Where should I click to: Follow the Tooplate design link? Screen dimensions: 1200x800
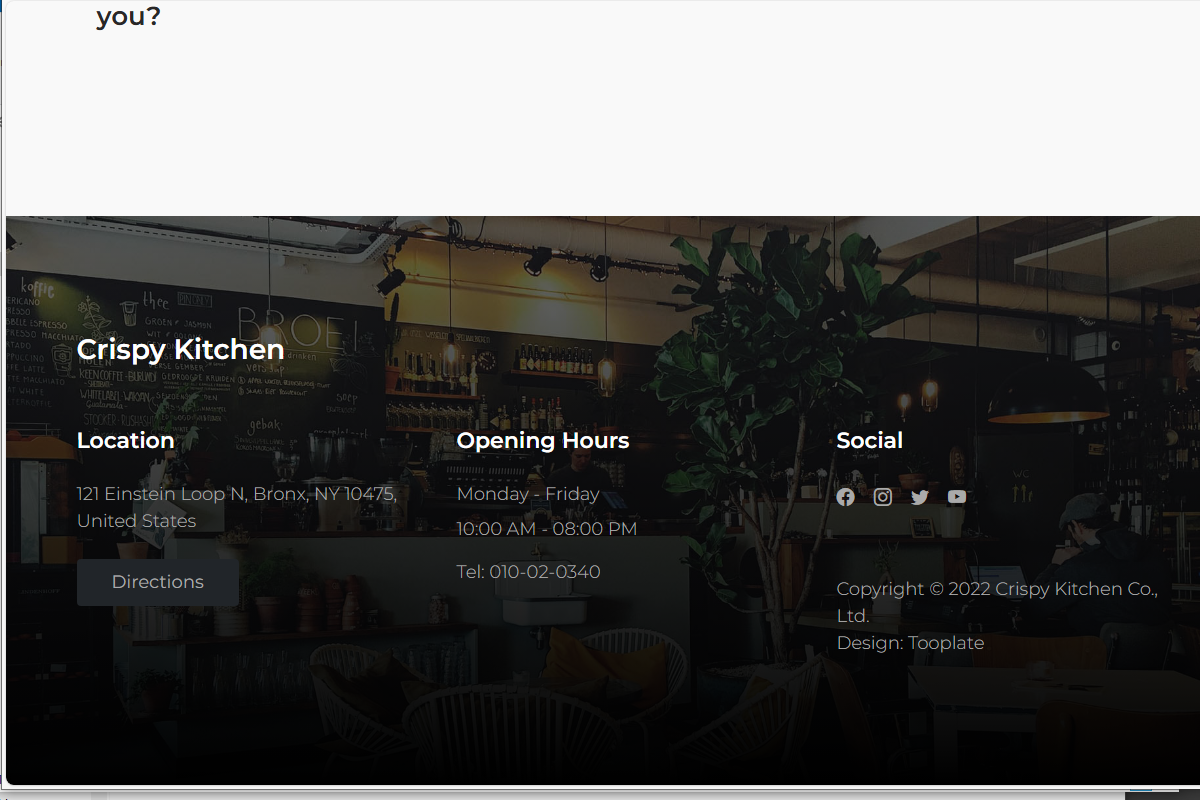click(x=946, y=643)
